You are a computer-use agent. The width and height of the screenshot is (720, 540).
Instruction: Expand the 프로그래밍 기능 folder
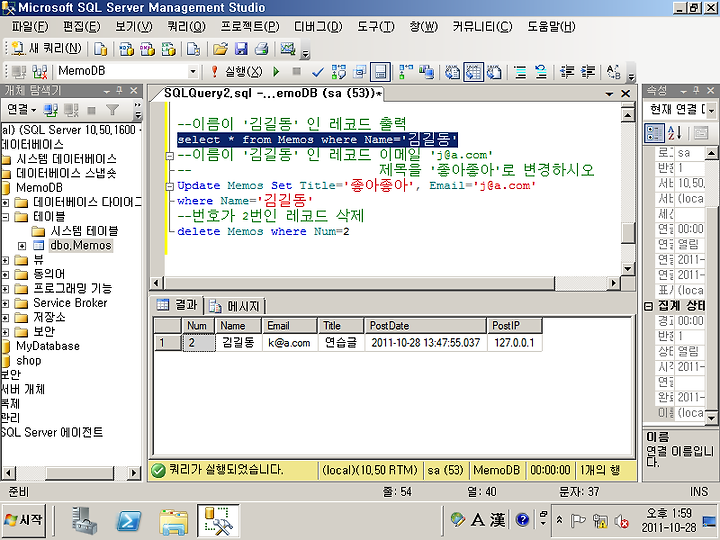point(5,289)
